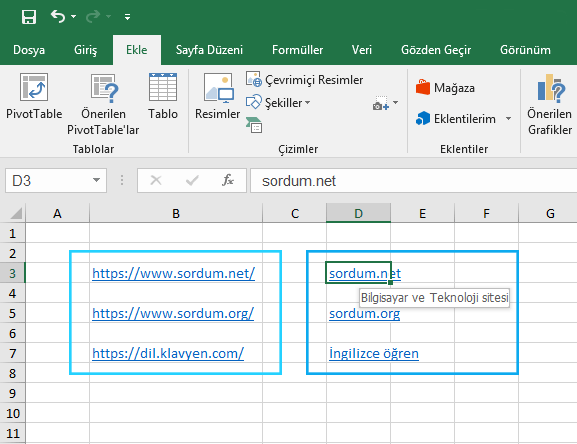Open the Sayfa Düzeni tab

pos(209,50)
